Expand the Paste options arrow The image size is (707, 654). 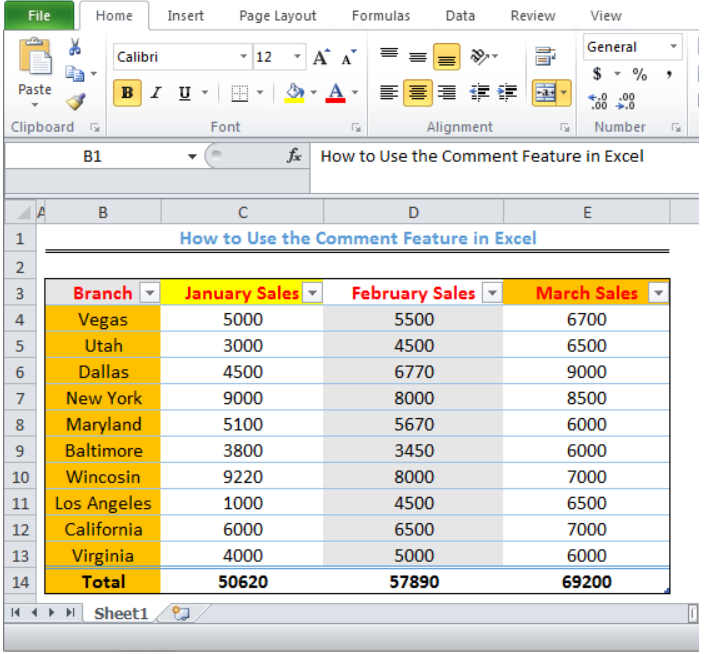pos(35,105)
